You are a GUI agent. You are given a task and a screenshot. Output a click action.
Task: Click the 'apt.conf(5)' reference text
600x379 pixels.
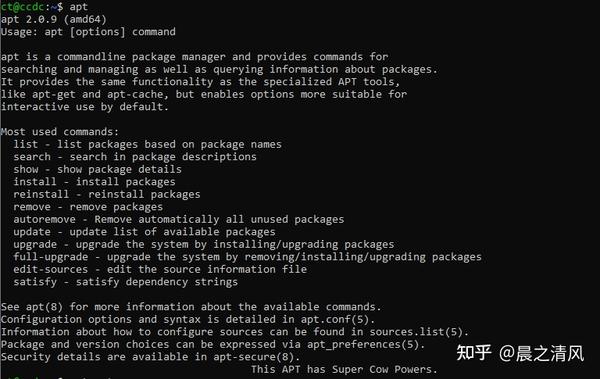point(335,319)
